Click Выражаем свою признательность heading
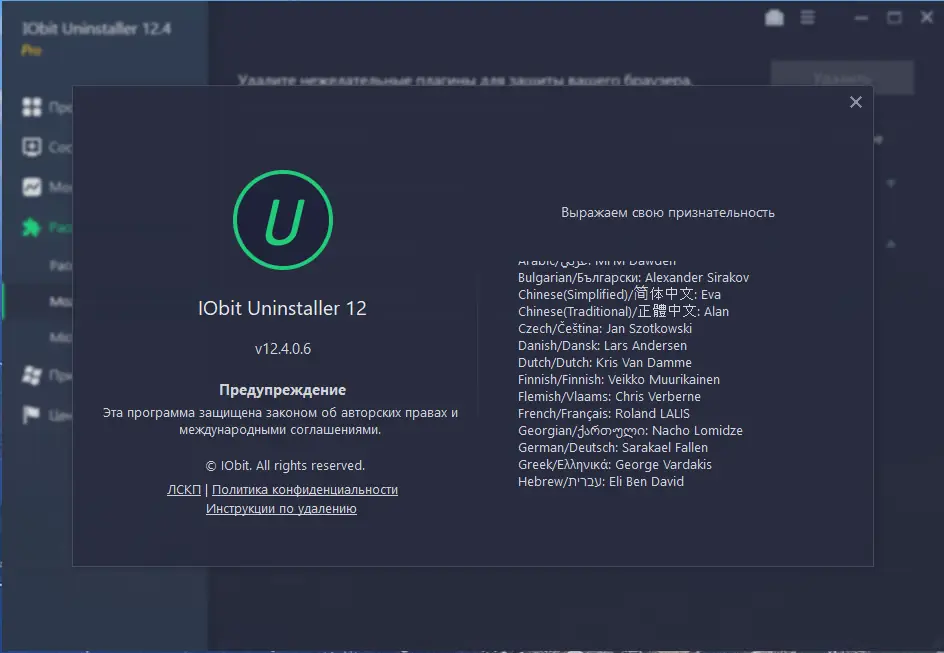This screenshot has height=653, width=944. point(668,213)
